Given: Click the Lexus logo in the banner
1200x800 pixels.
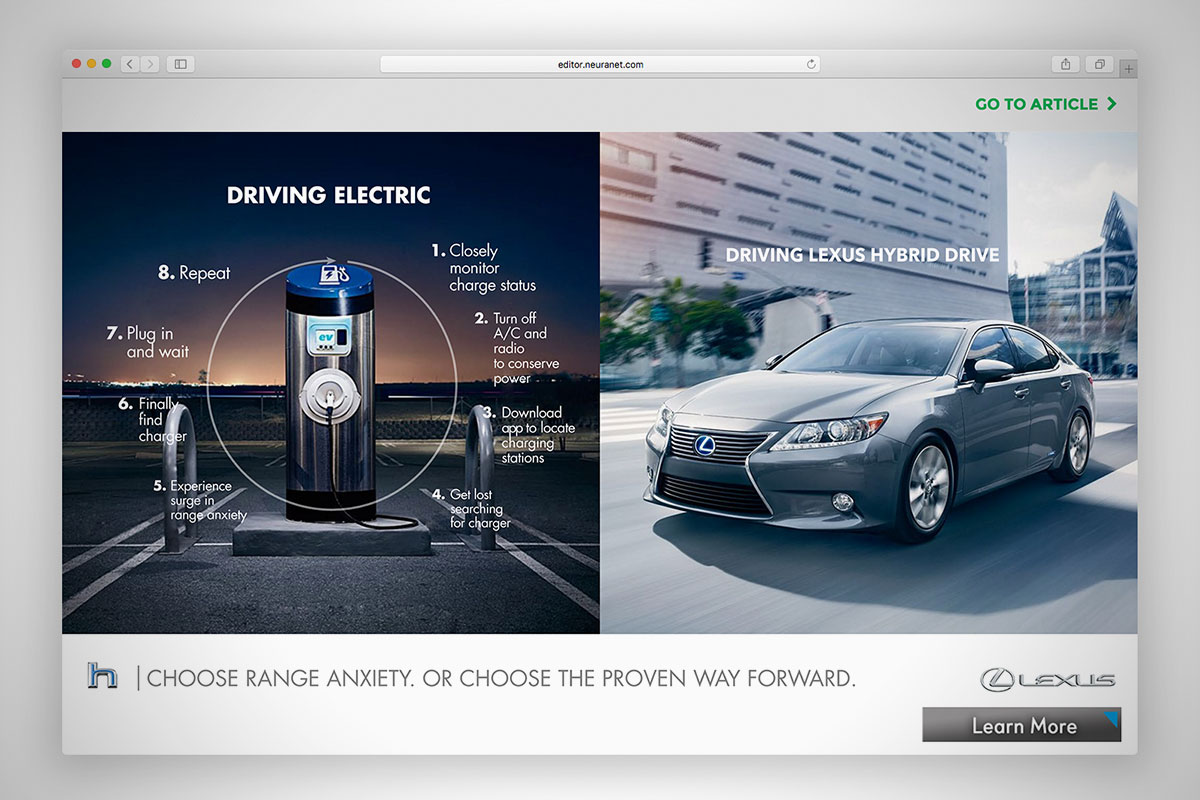Looking at the screenshot, I should click(1048, 680).
